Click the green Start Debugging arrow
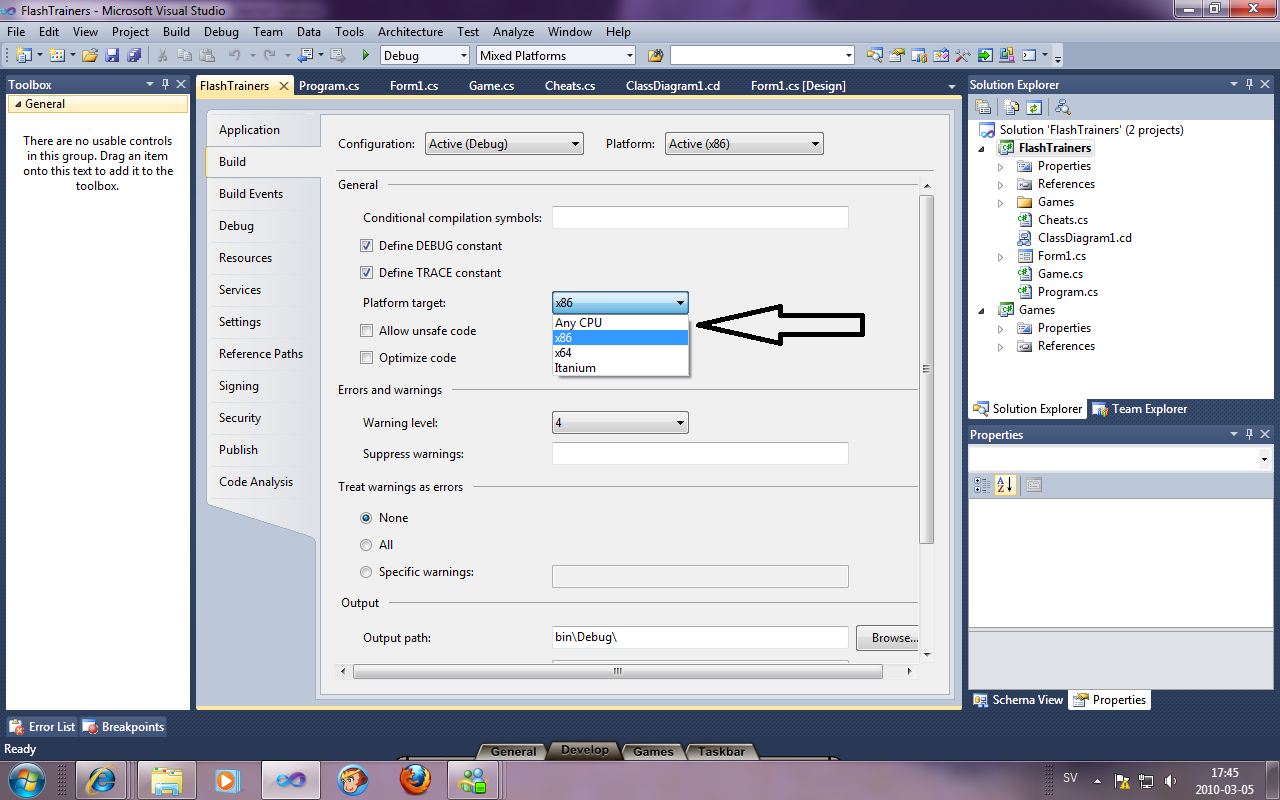The width and height of the screenshot is (1280, 800). point(366,56)
